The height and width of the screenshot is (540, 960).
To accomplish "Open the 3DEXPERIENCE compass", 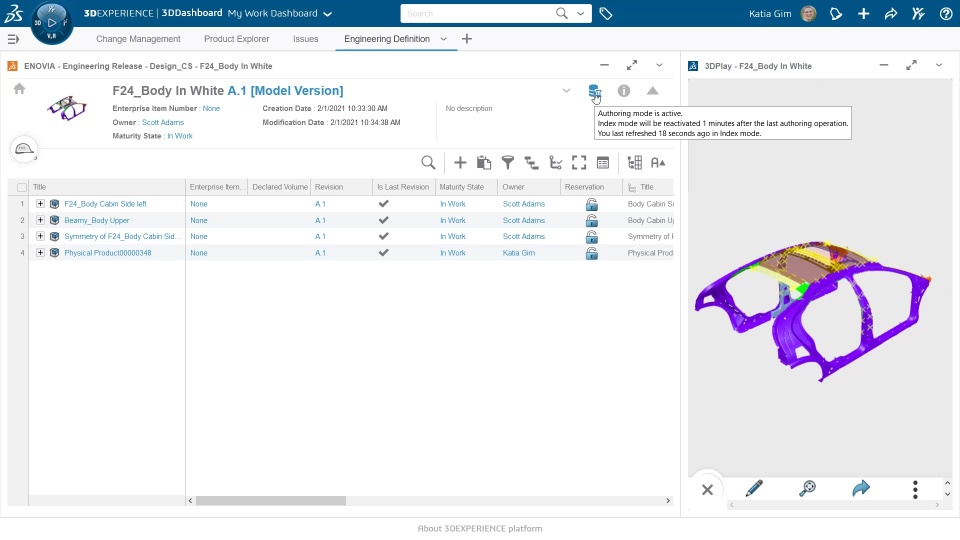I will 51,23.
